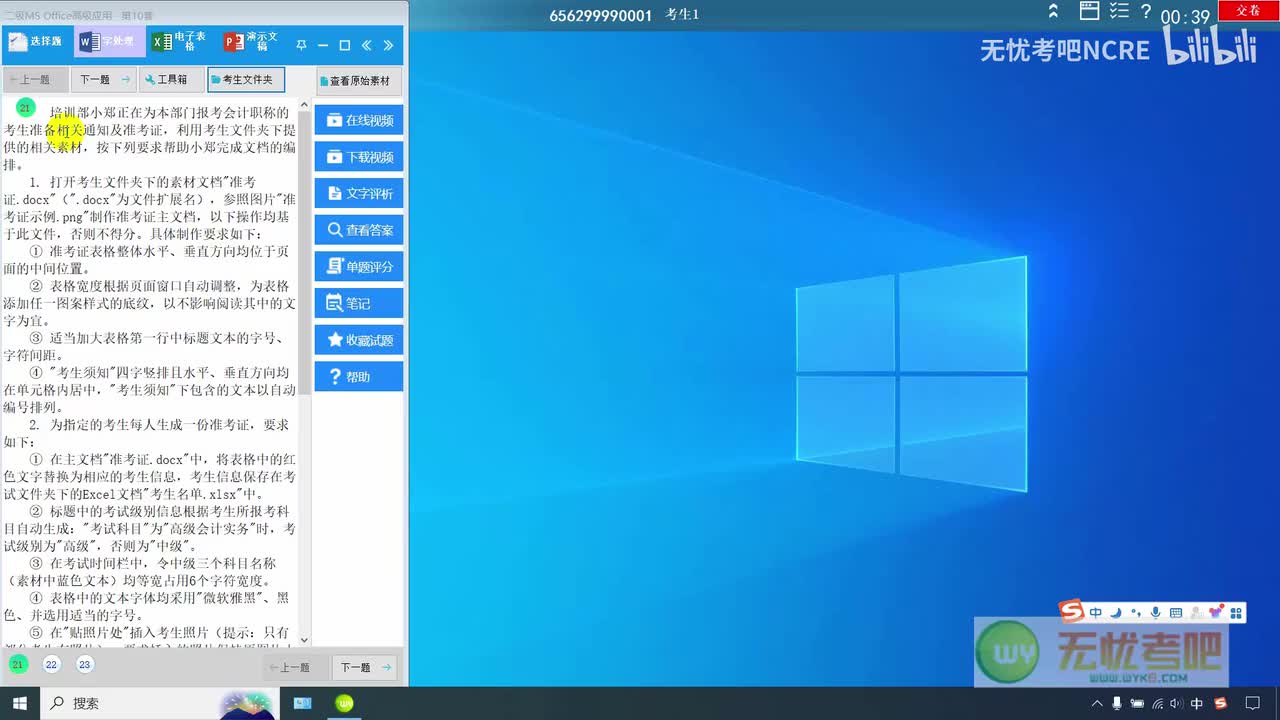Screen dimensions: 1280x720
Task: Switch to the 电子表格 Excel tab
Action: (x=181, y=42)
